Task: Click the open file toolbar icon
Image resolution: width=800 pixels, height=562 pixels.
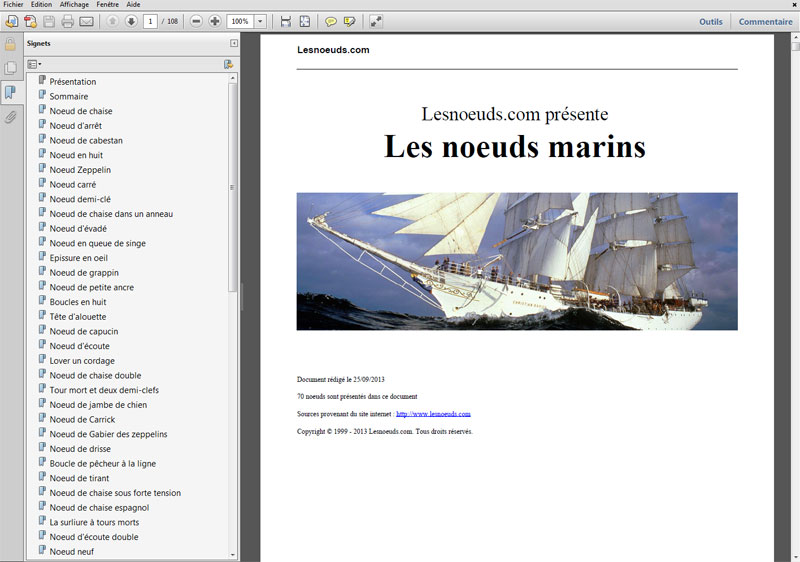Action: 12,21
